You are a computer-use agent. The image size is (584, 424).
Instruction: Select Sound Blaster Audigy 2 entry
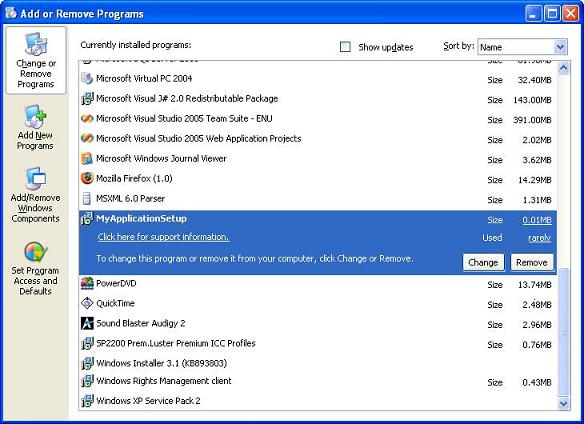[318, 323]
